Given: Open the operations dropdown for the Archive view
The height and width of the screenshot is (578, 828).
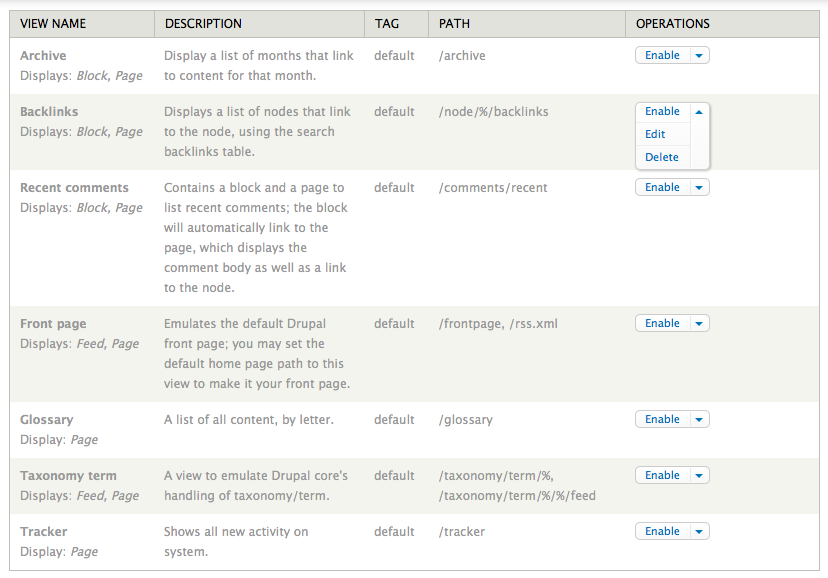Looking at the screenshot, I should (x=699, y=55).
